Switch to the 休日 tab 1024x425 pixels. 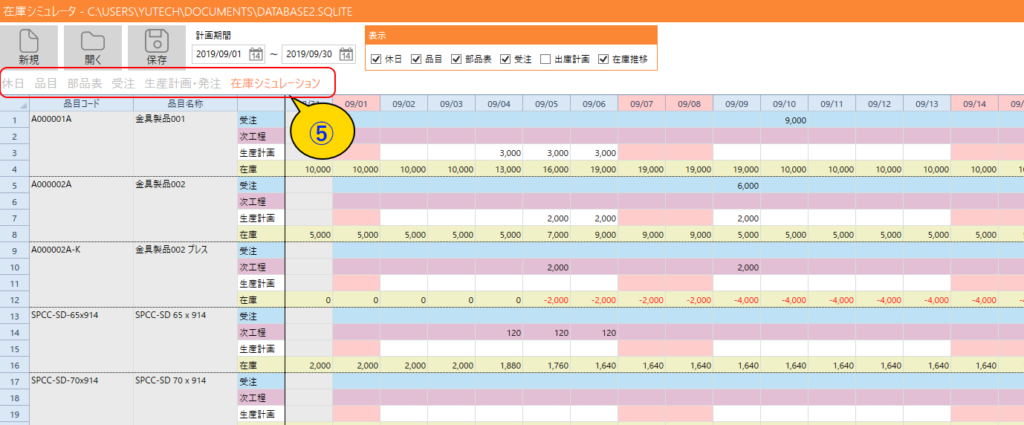[x=14, y=83]
